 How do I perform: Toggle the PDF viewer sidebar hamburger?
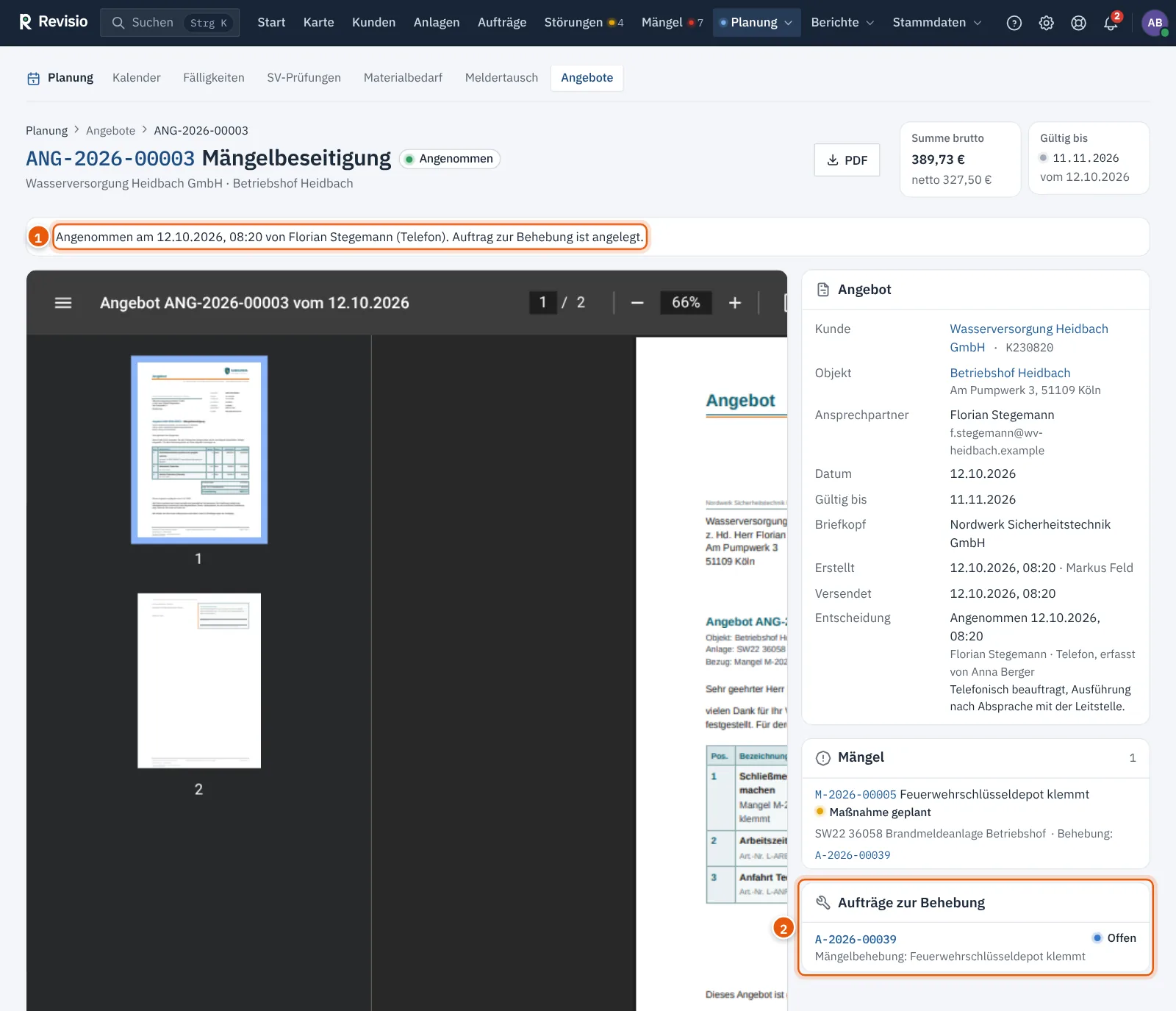63,303
